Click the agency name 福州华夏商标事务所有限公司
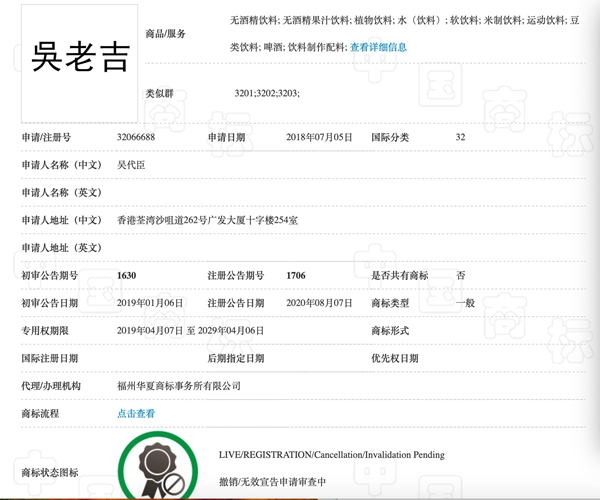The height and width of the screenshot is (500, 600). click(178, 385)
